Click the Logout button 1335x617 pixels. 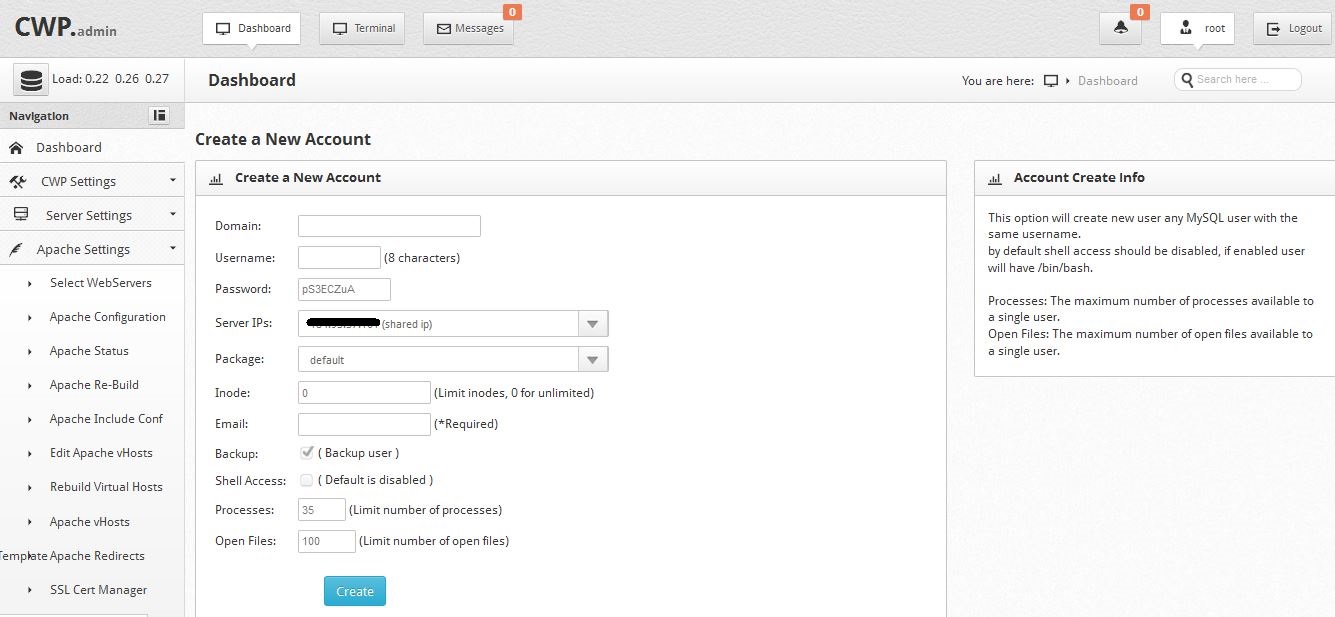1293,29
